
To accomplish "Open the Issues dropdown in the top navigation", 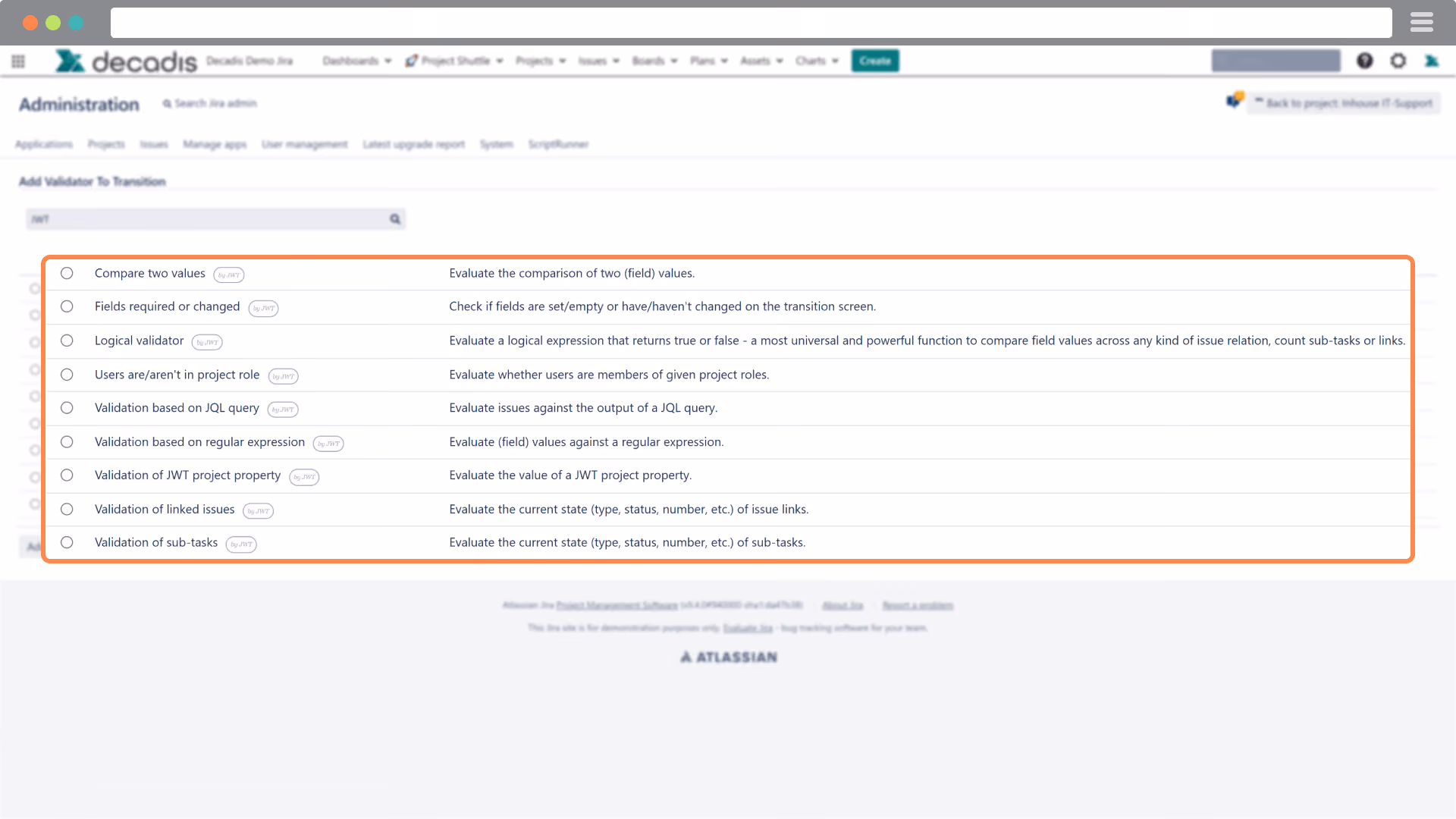I will pos(598,61).
